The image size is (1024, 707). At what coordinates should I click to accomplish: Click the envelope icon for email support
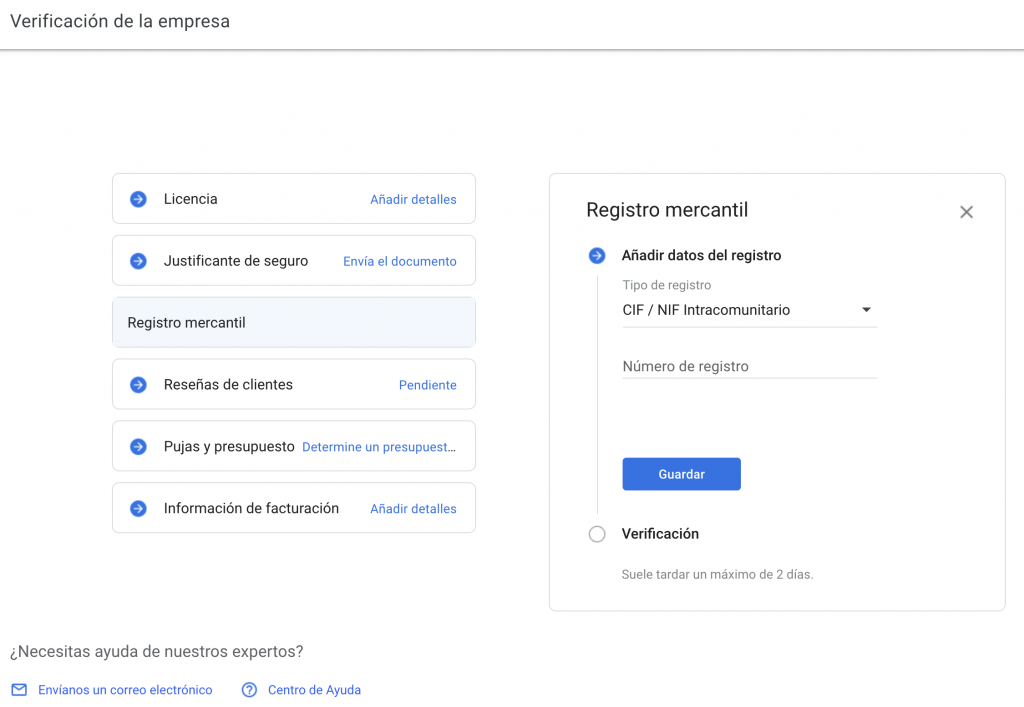click(x=19, y=690)
